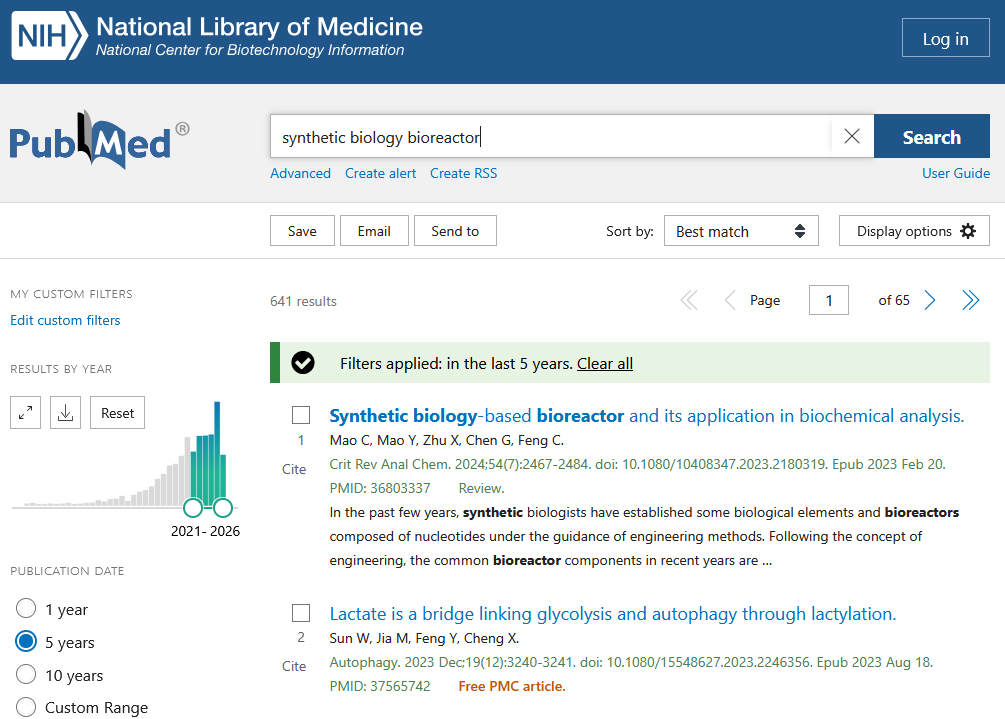1005x719 pixels.
Task: Jump to first page double arrow
Action: [689, 300]
